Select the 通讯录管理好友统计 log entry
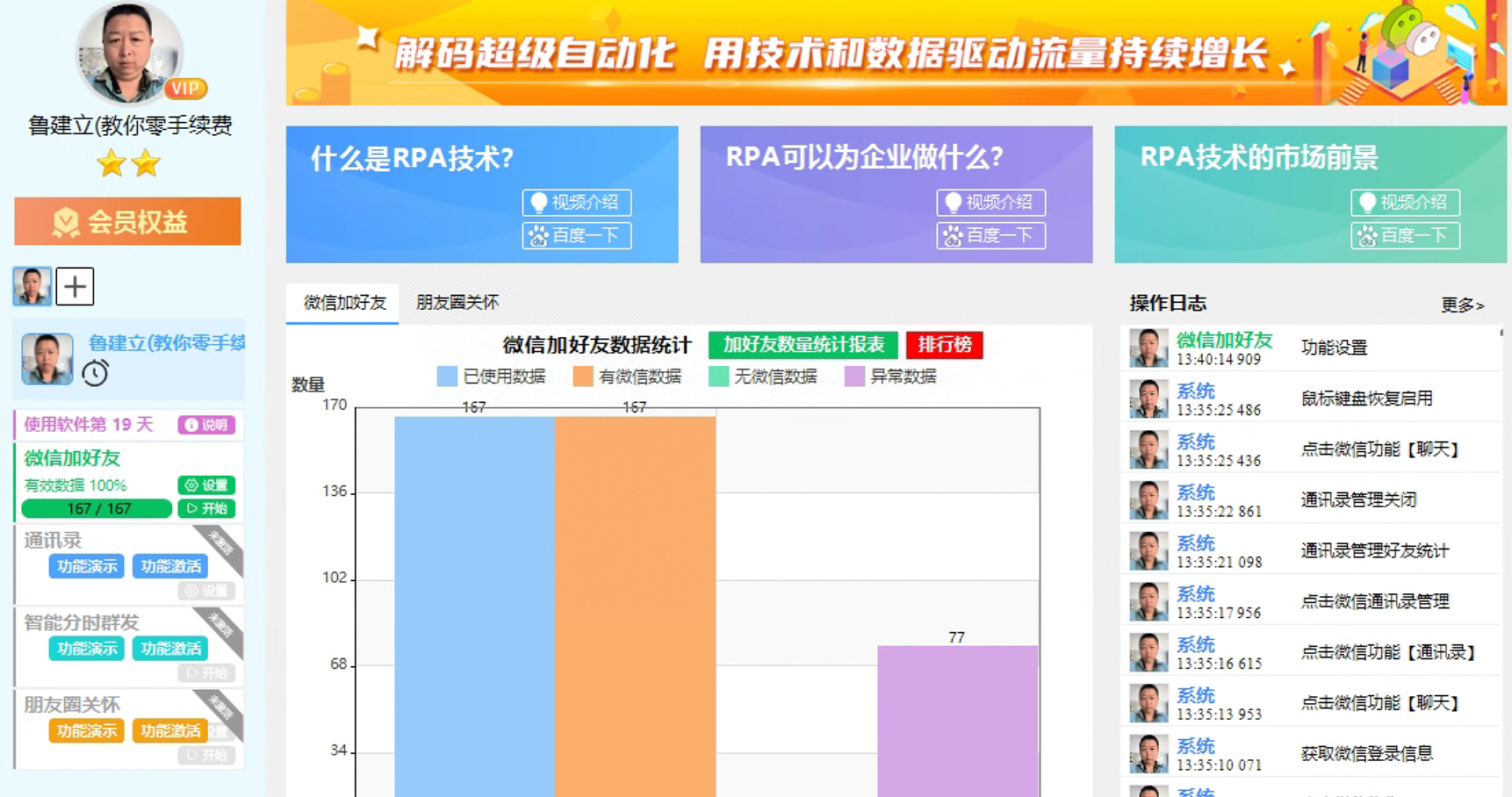This screenshot has width=1512, height=797. 1313,550
